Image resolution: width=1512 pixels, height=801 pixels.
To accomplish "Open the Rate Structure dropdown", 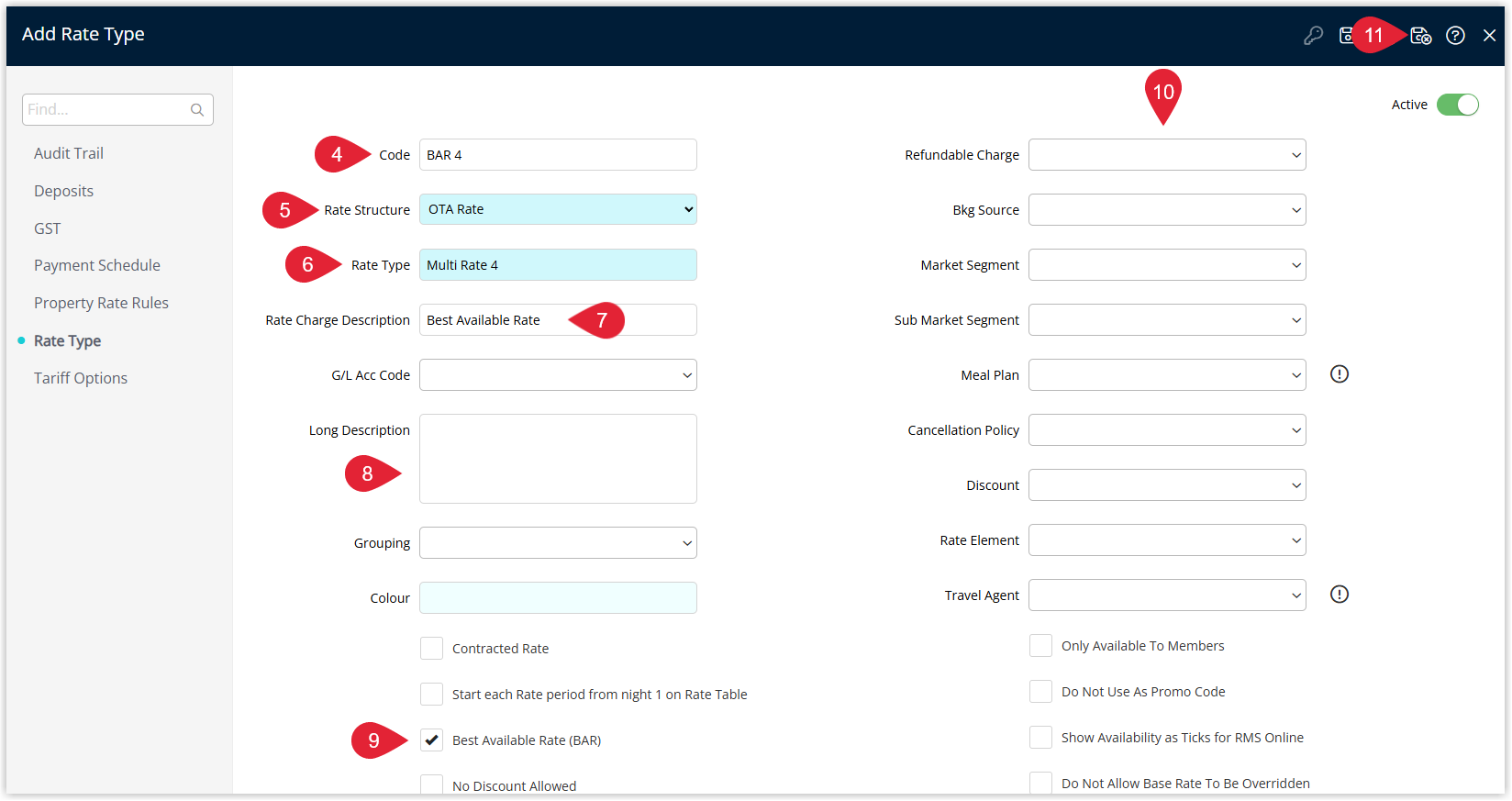I will pyautogui.click(x=558, y=209).
